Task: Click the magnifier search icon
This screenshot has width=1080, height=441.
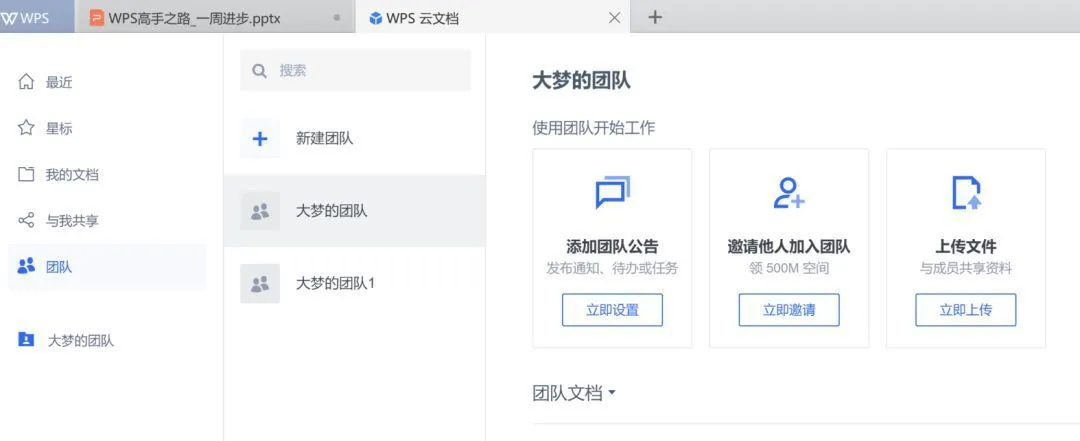Action: point(260,70)
